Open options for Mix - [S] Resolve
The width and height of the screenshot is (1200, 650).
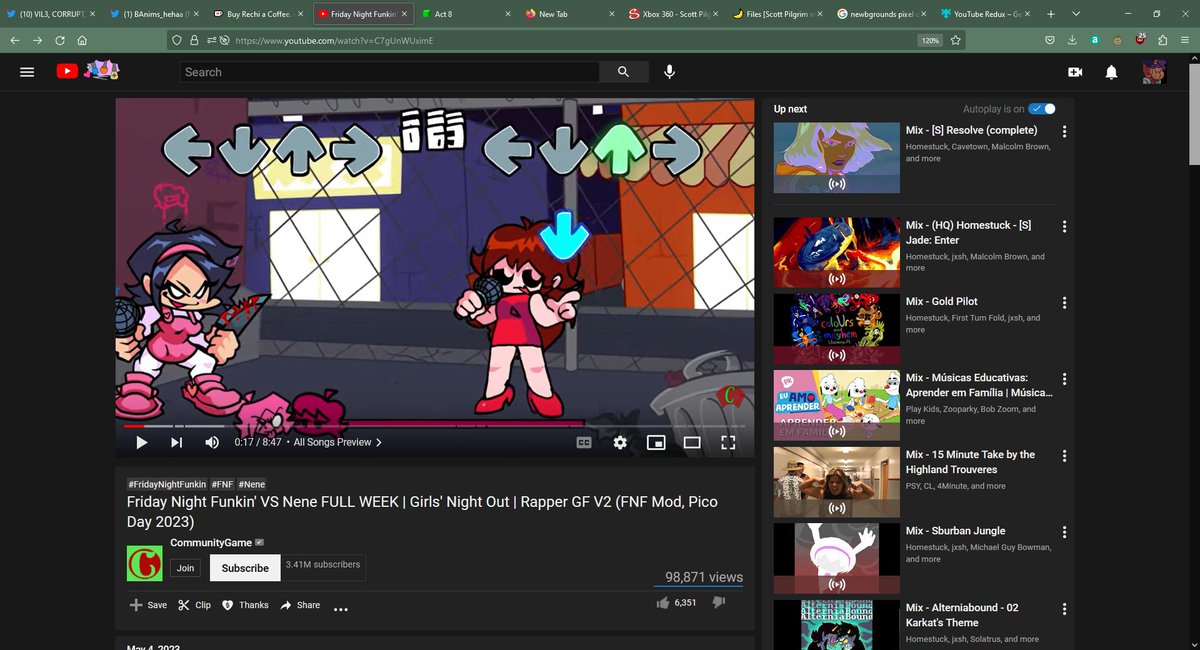pyautogui.click(x=1065, y=132)
